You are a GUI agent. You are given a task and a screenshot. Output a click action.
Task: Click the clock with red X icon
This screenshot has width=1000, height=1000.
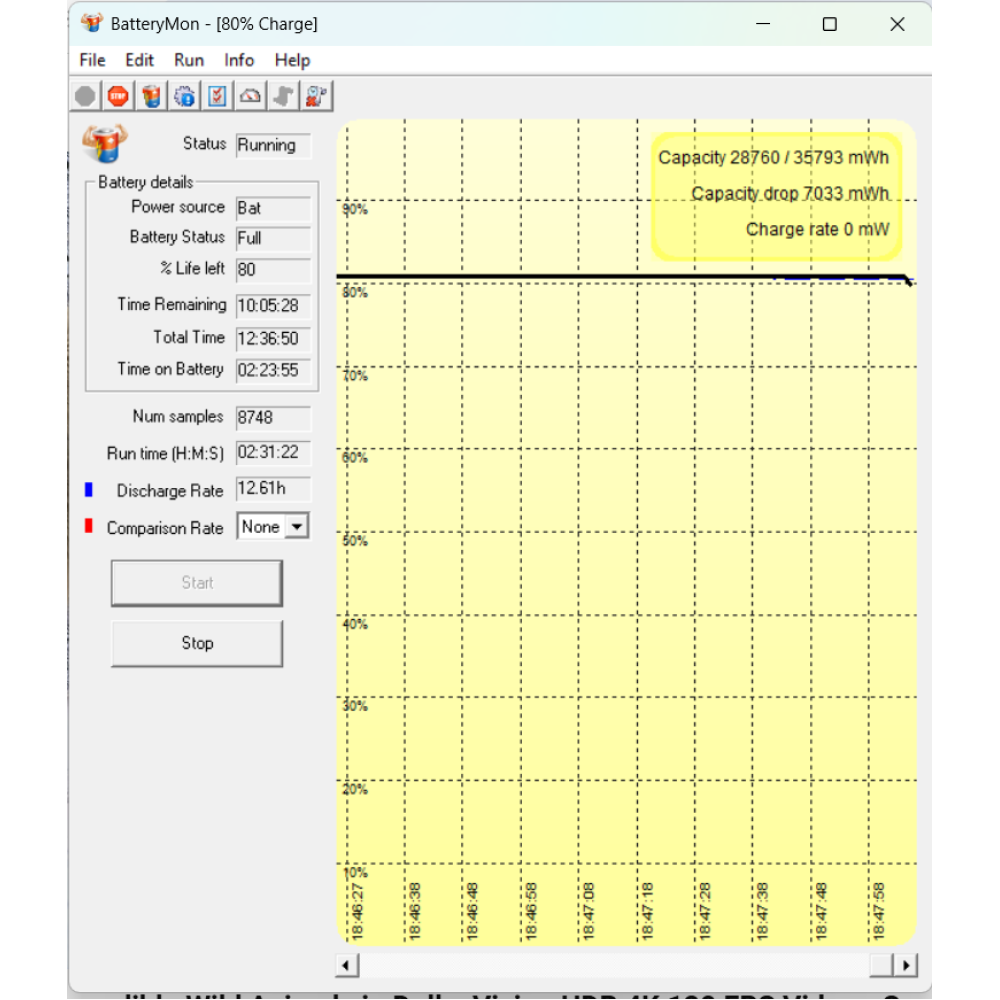click(317, 96)
